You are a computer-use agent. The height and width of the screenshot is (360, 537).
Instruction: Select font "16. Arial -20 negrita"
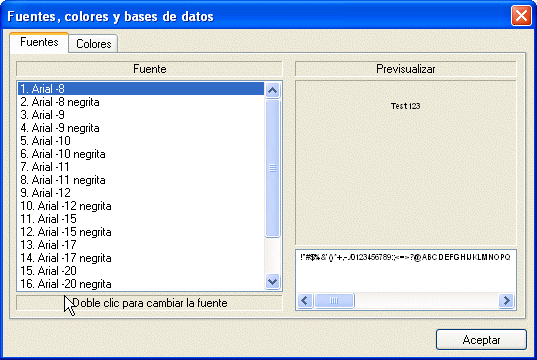pyautogui.click(x=141, y=284)
